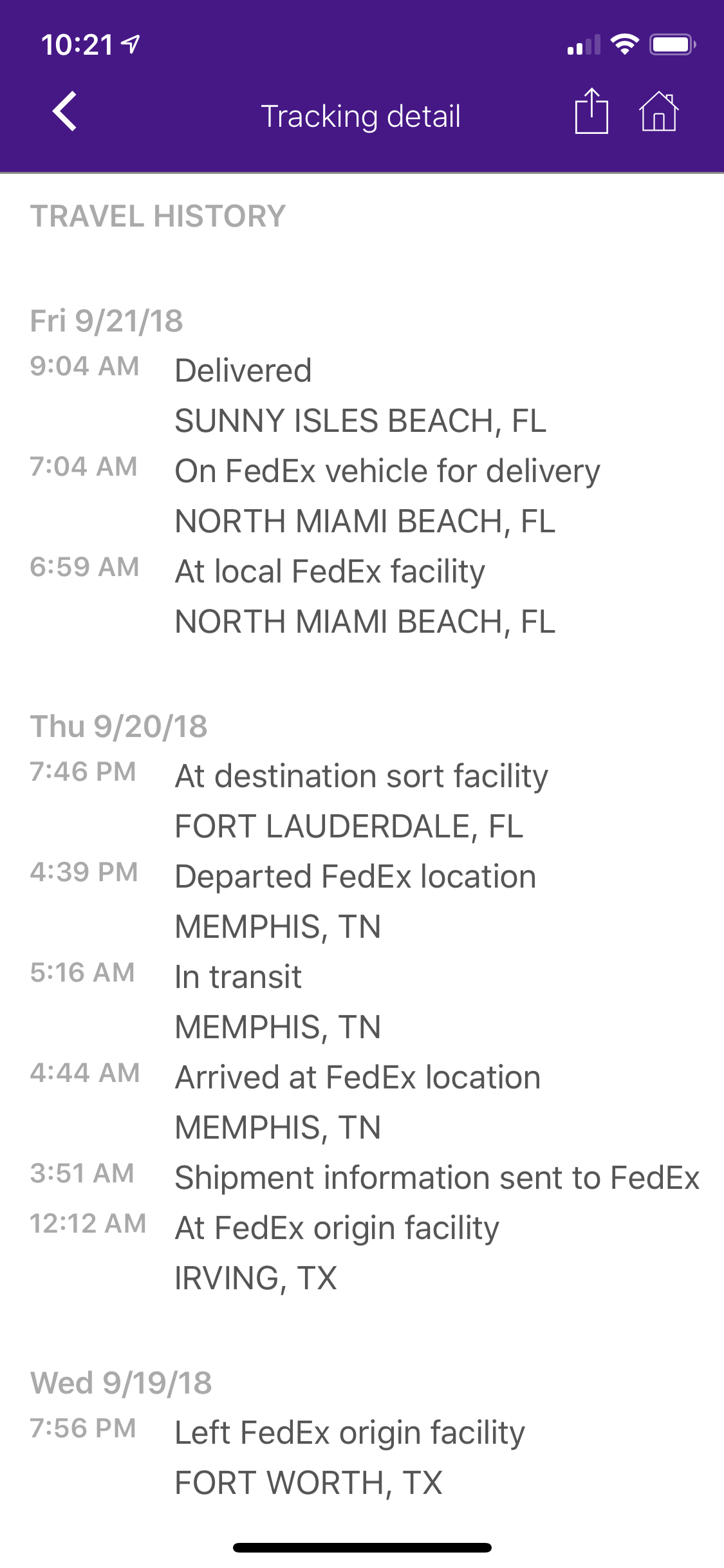The width and height of the screenshot is (724, 1568).
Task: Select On FedEx vehicle for delivery entry
Action: pos(362,496)
